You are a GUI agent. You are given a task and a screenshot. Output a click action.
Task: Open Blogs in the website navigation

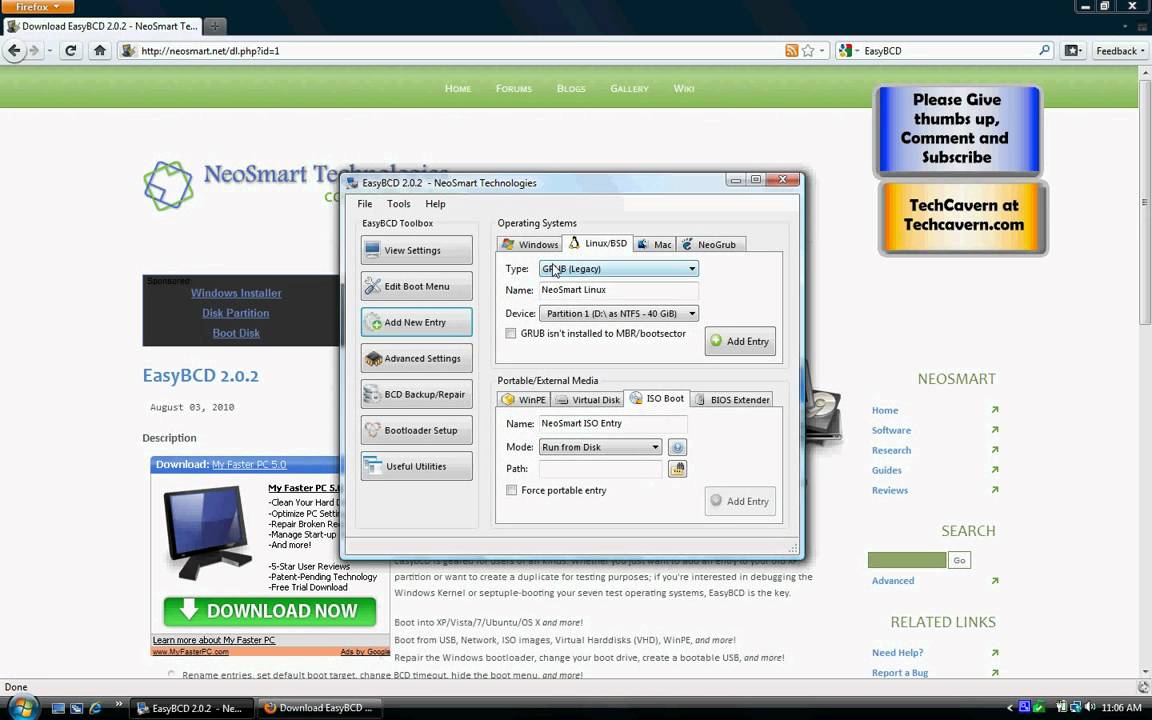click(571, 88)
